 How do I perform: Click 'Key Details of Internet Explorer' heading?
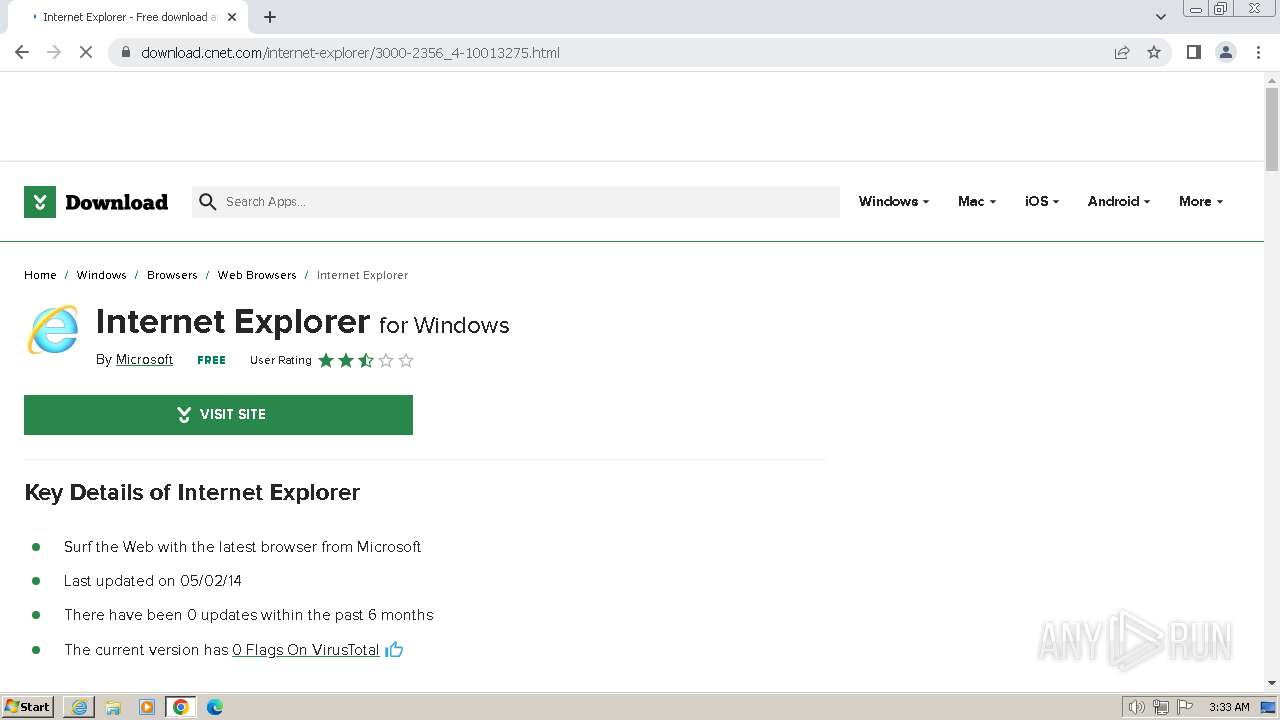(x=192, y=492)
